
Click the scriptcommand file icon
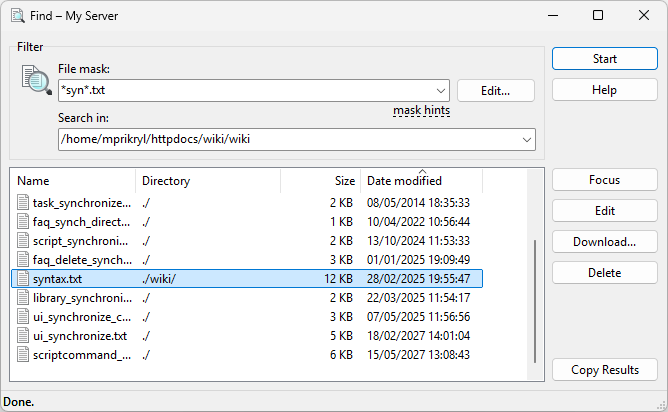coord(23,354)
